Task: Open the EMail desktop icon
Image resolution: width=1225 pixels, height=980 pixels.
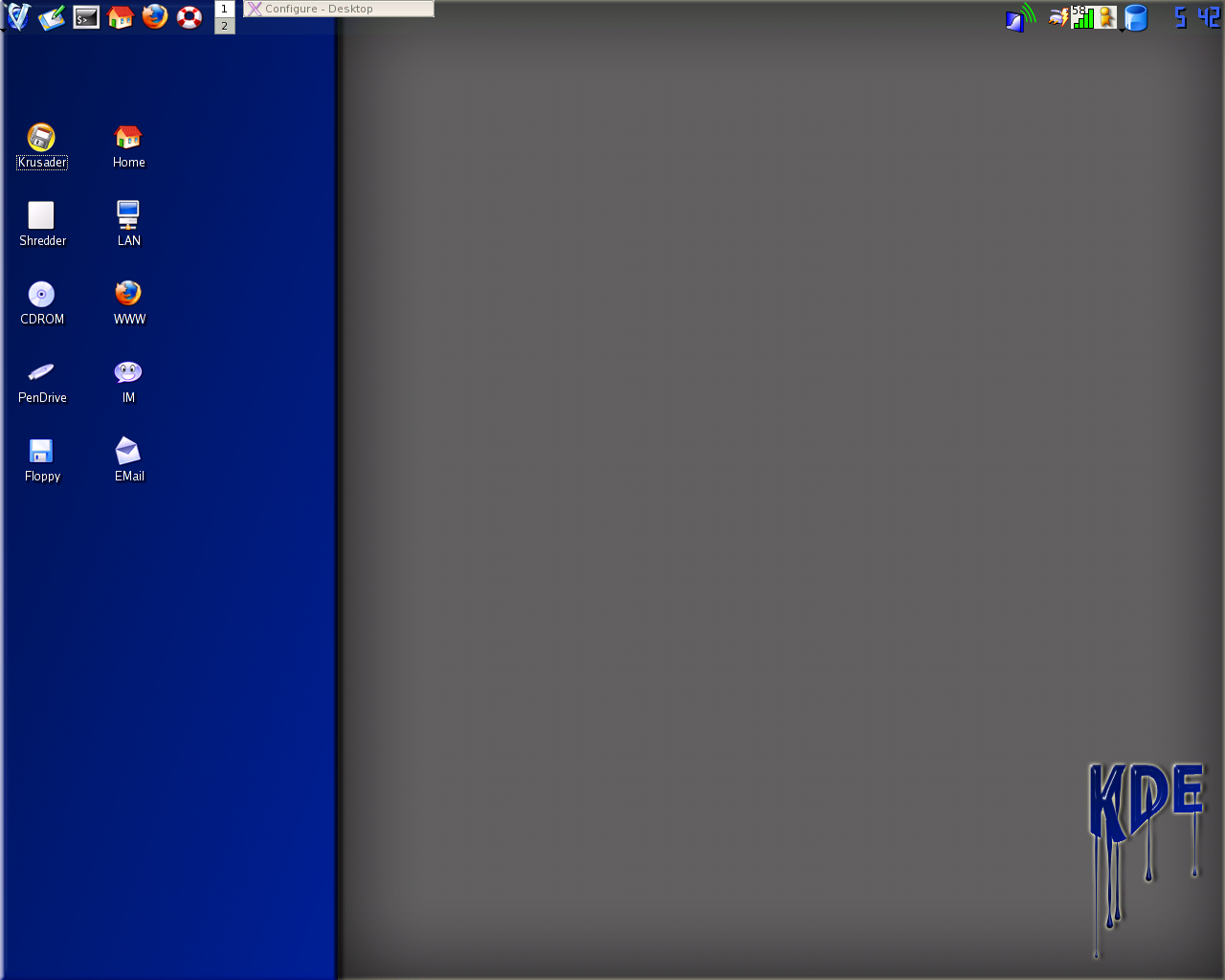Action: [x=128, y=450]
